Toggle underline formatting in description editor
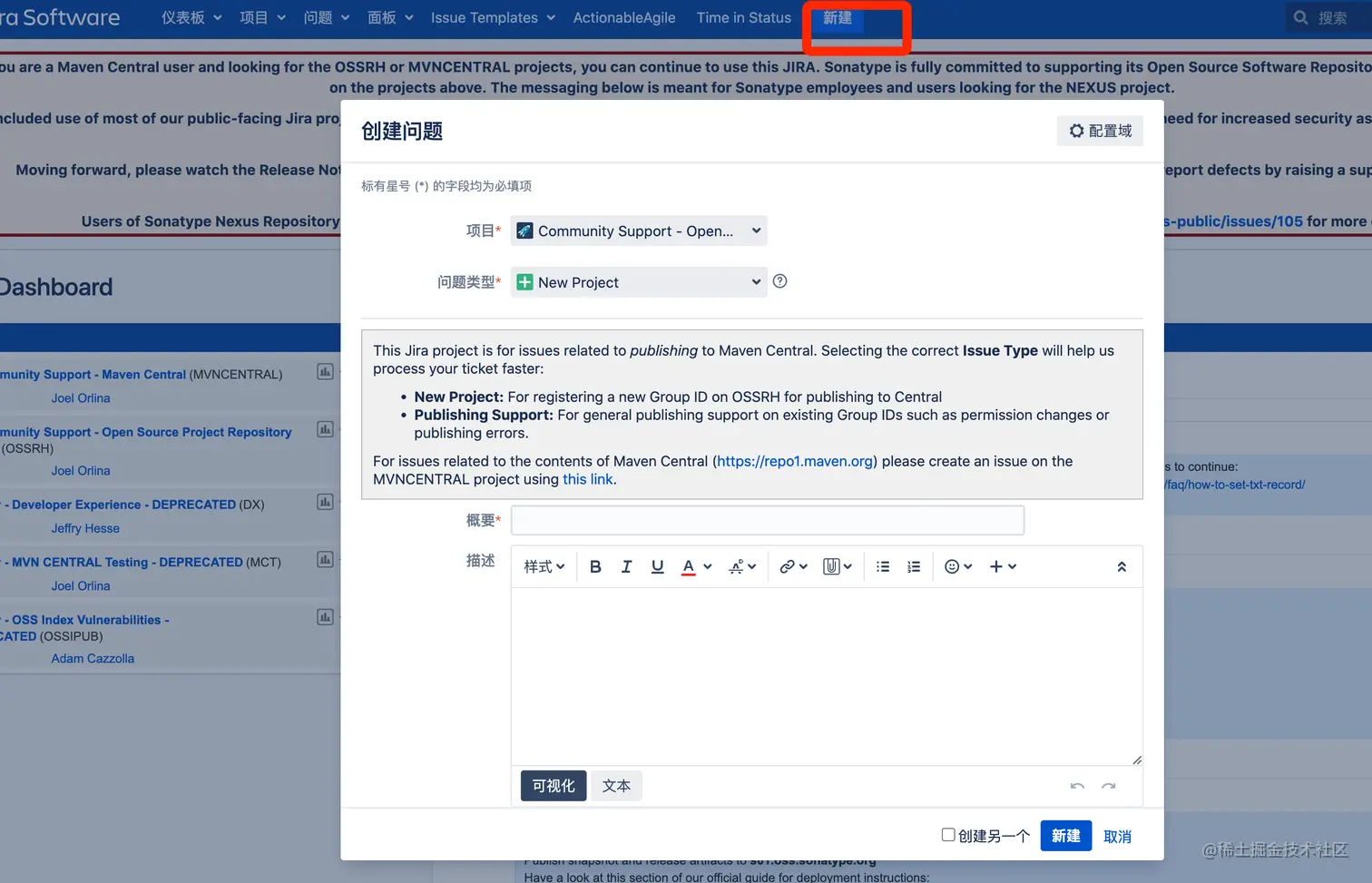The image size is (1372, 883). coord(658,566)
